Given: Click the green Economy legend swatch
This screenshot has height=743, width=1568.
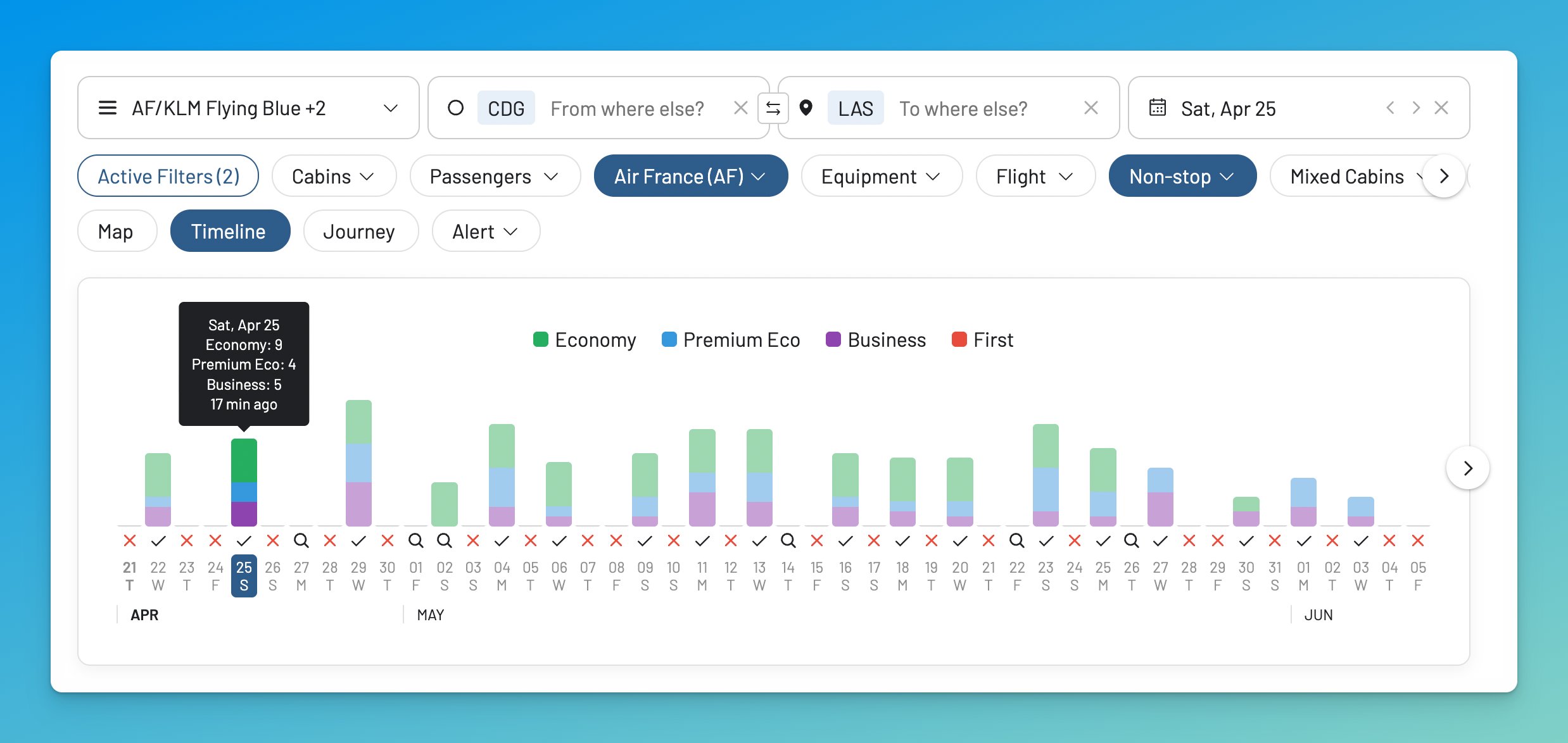Looking at the screenshot, I should pyautogui.click(x=540, y=340).
